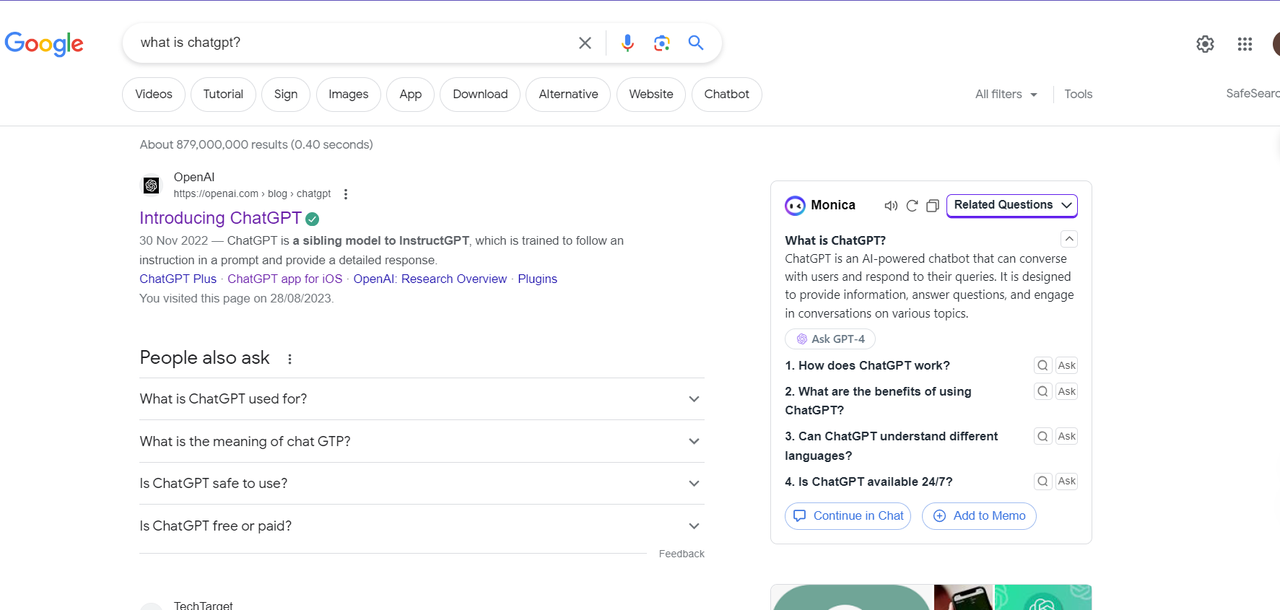Expand 'What is the meaning of chat GTP?'
Screen dimensions: 1280x610
point(421,441)
